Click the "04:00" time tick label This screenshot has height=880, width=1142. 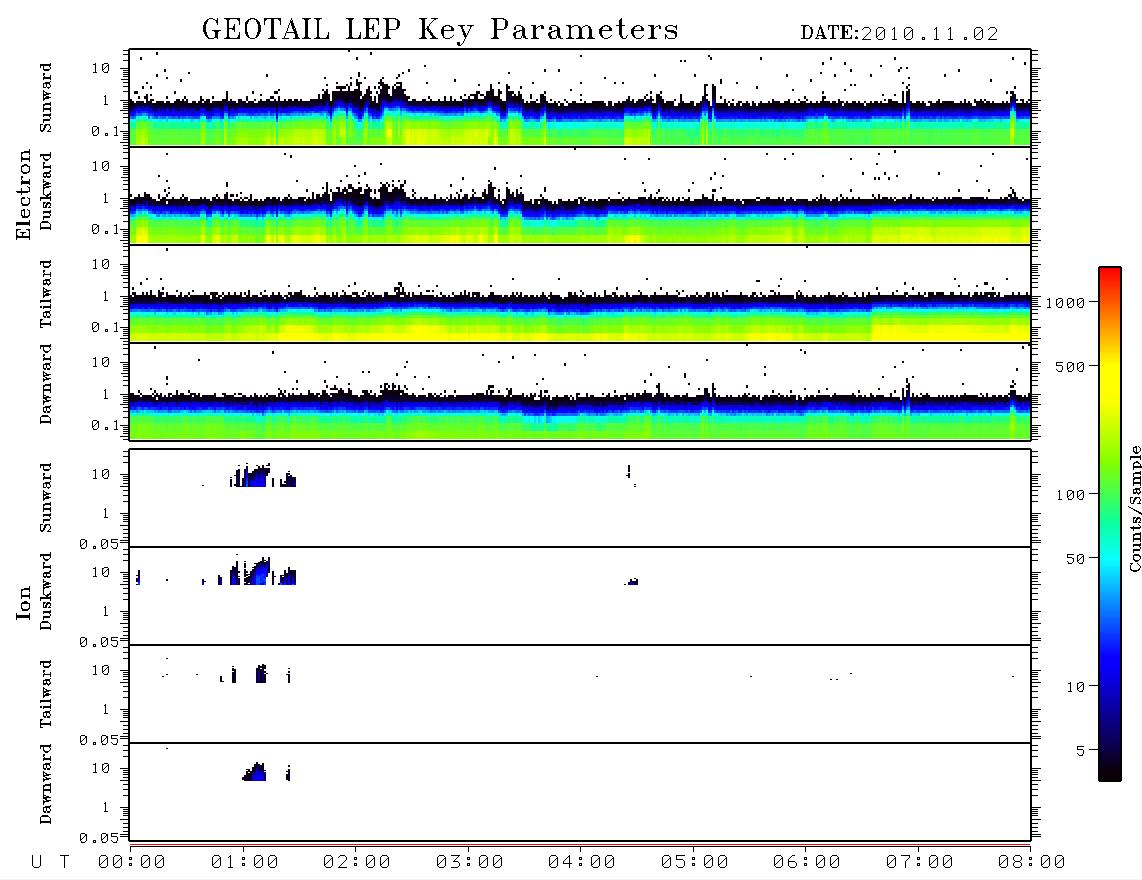point(582,863)
